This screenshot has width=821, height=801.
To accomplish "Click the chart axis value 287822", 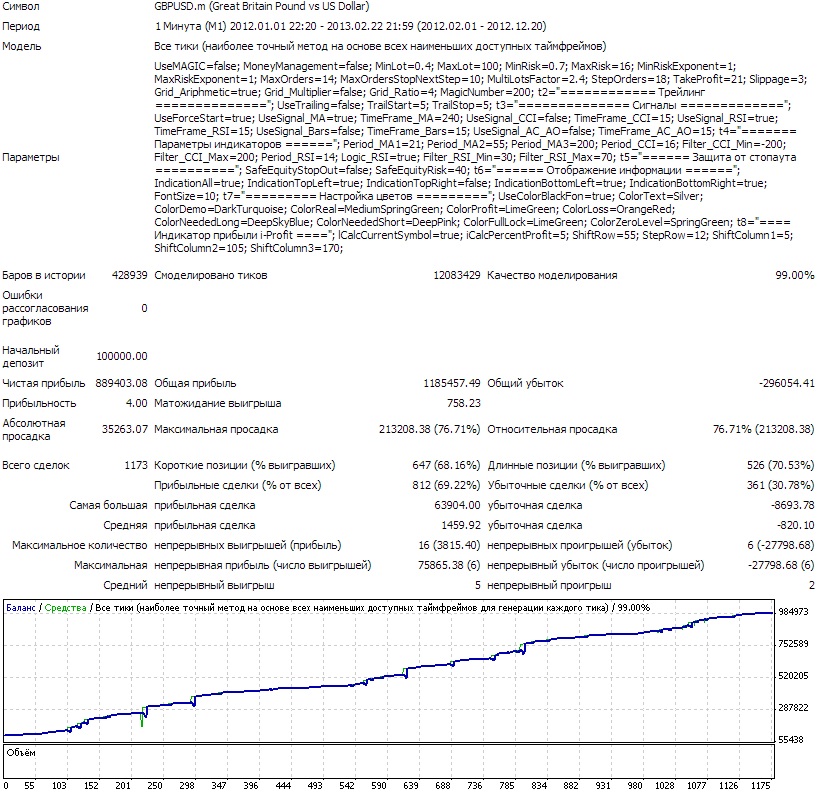I will coord(793,708).
